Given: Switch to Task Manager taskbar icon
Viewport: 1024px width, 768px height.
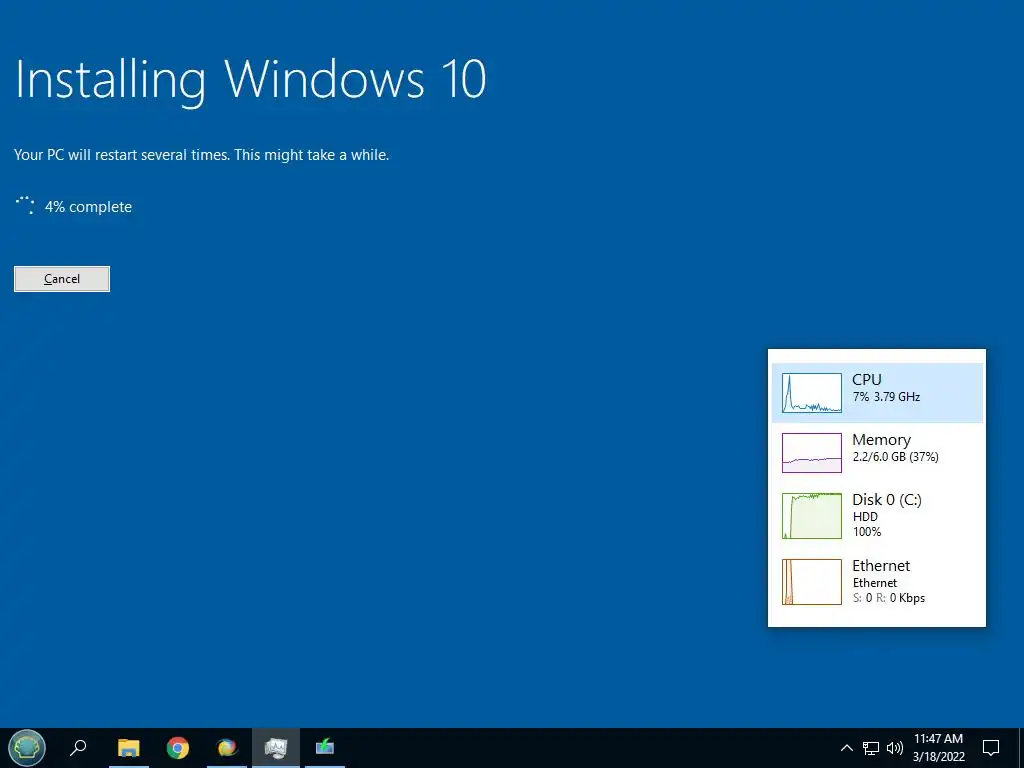Looking at the screenshot, I should coord(276,747).
